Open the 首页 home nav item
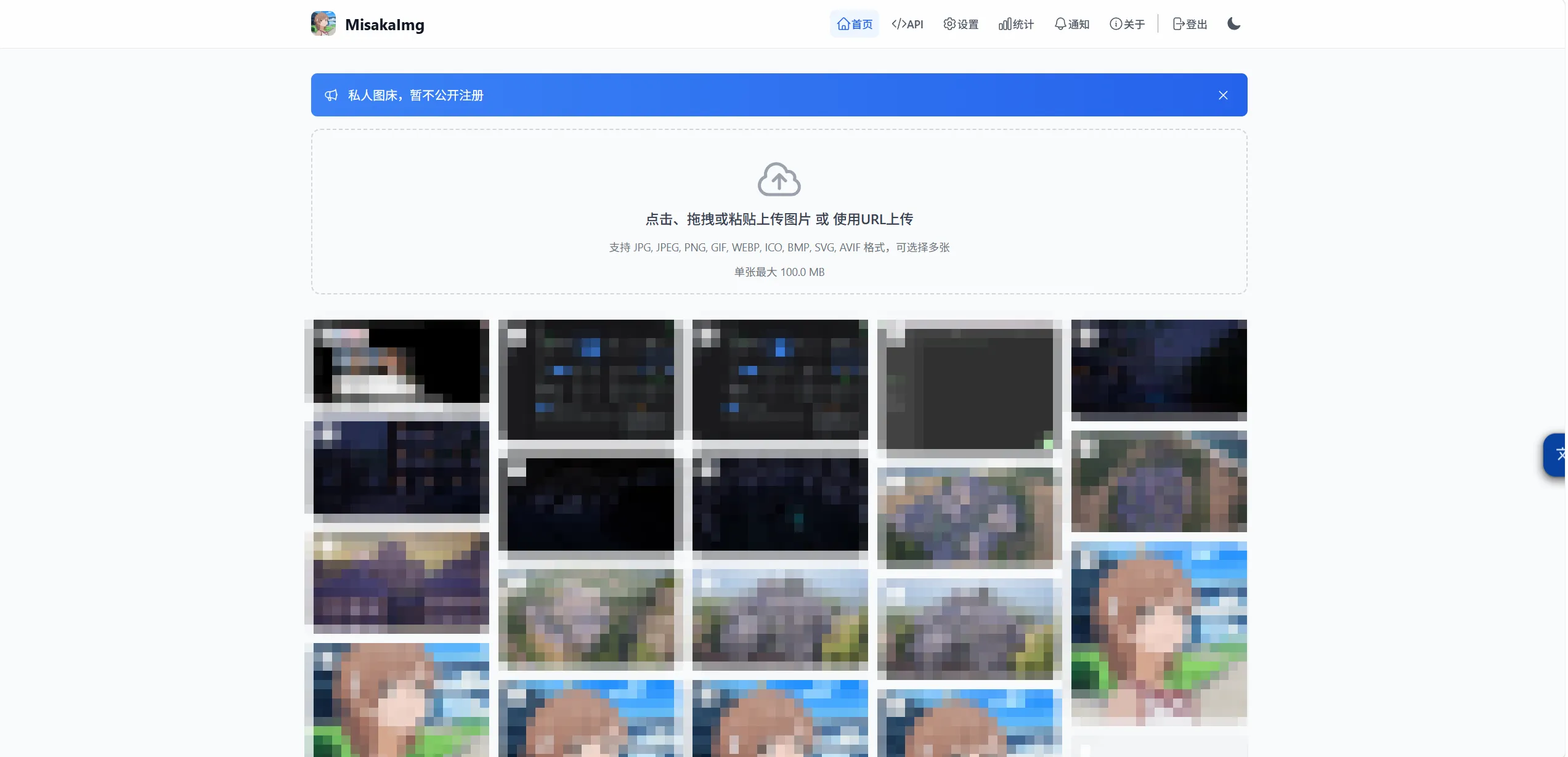The image size is (1568, 757). pos(855,24)
